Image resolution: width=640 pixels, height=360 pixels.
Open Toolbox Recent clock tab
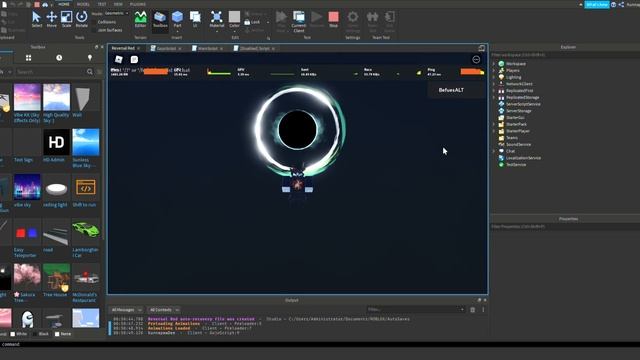pos(59,58)
